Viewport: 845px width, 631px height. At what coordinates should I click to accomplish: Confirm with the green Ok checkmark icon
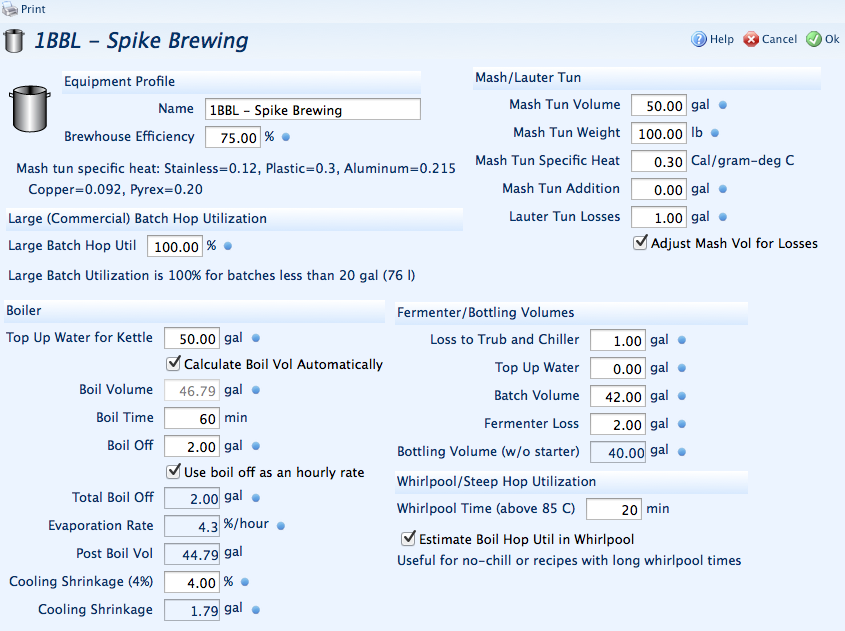pos(813,39)
